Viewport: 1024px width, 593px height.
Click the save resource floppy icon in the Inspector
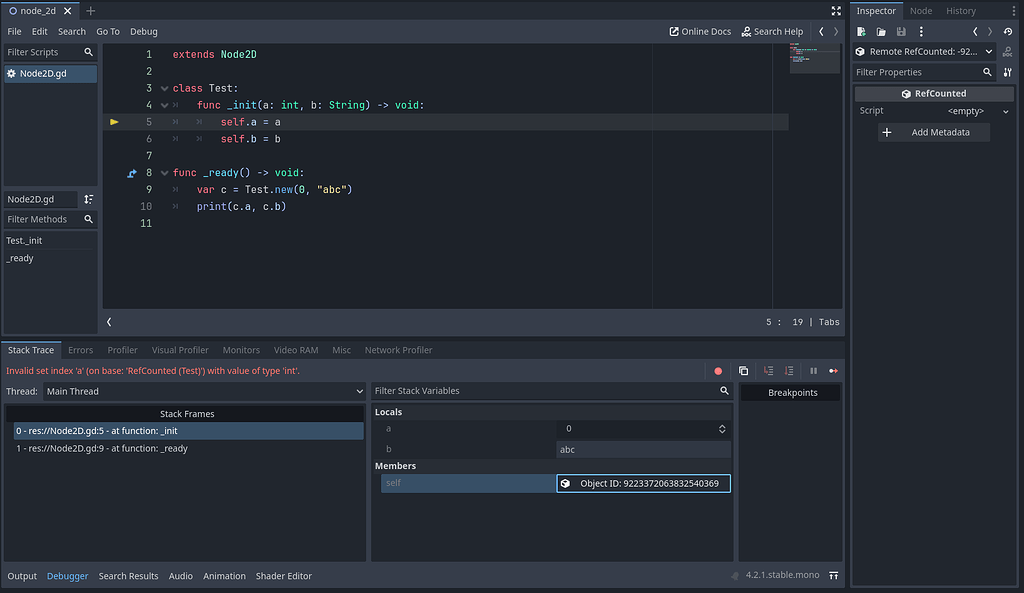pos(901,31)
